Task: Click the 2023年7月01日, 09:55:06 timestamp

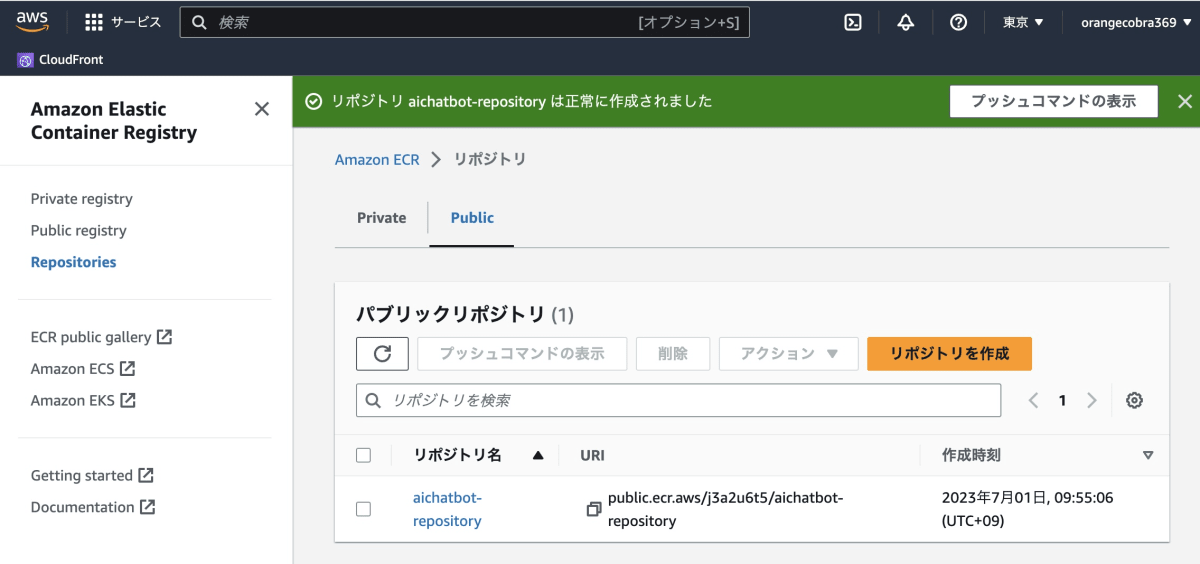Action: [1028, 509]
